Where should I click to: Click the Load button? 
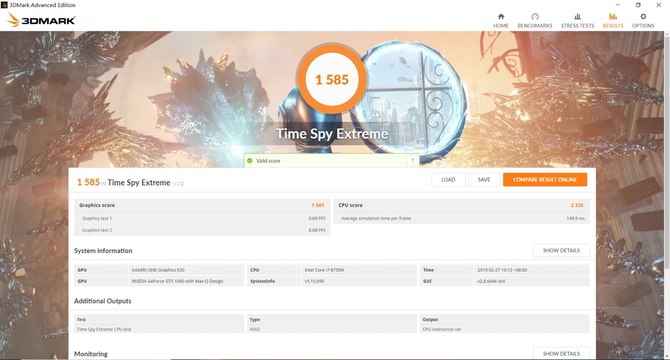click(x=448, y=180)
